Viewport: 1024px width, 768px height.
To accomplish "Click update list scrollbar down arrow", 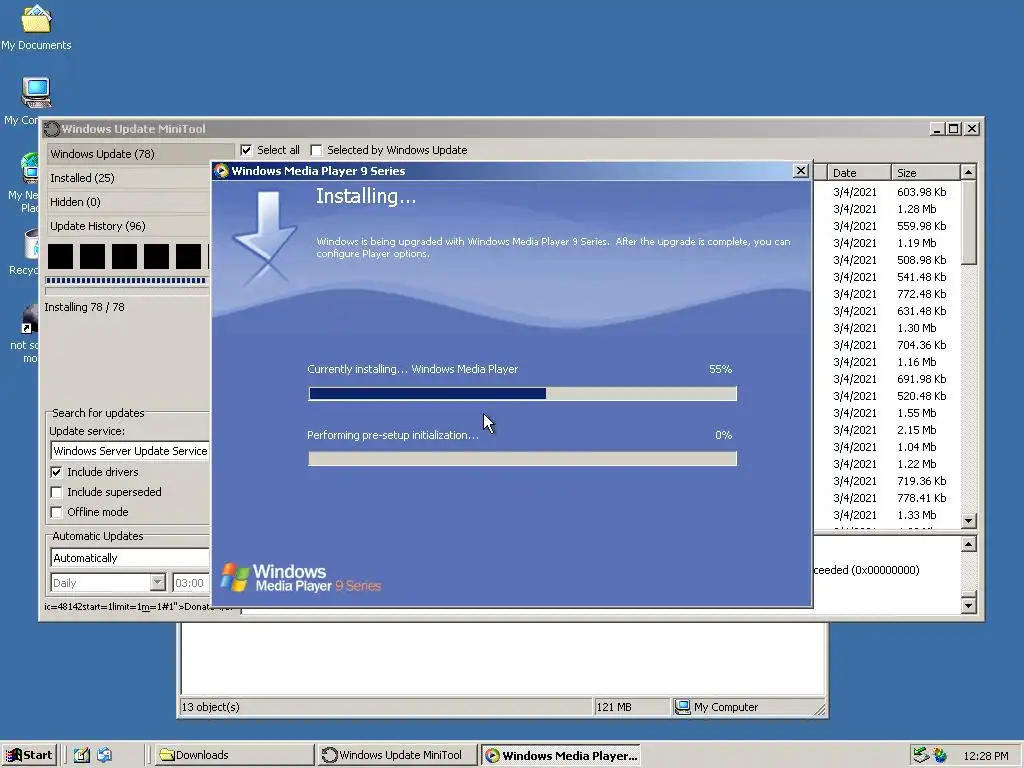I will click(968, 521).
